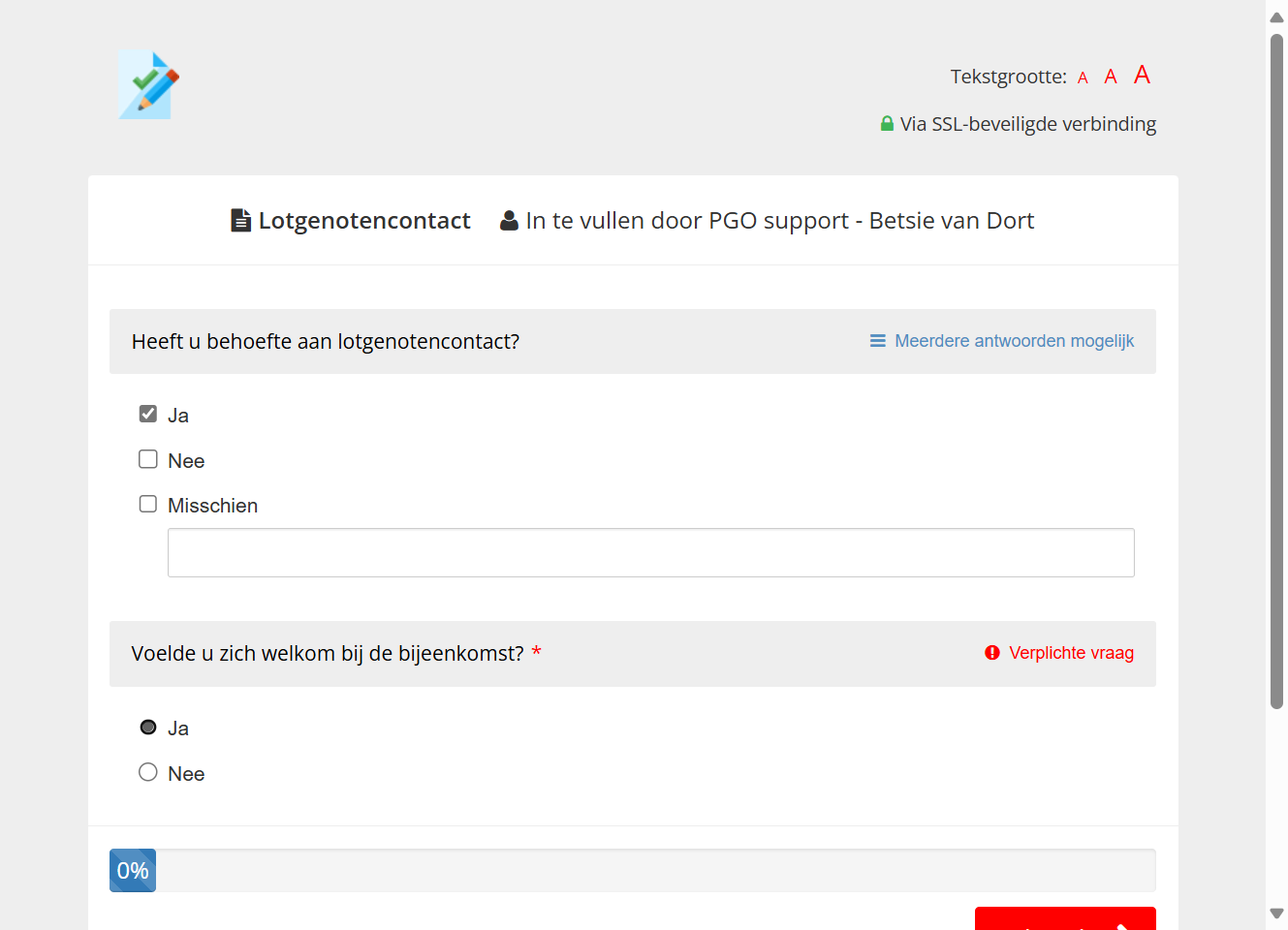Image resolution: width=1288 pixels, height=930 pixels.
Task: Click question 'Heeft u behoefte aan lotgenotencontact?'
Action: coord(326,342)
